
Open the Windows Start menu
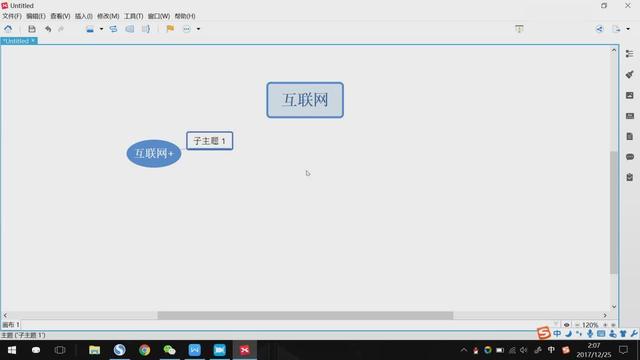[12, 350]
